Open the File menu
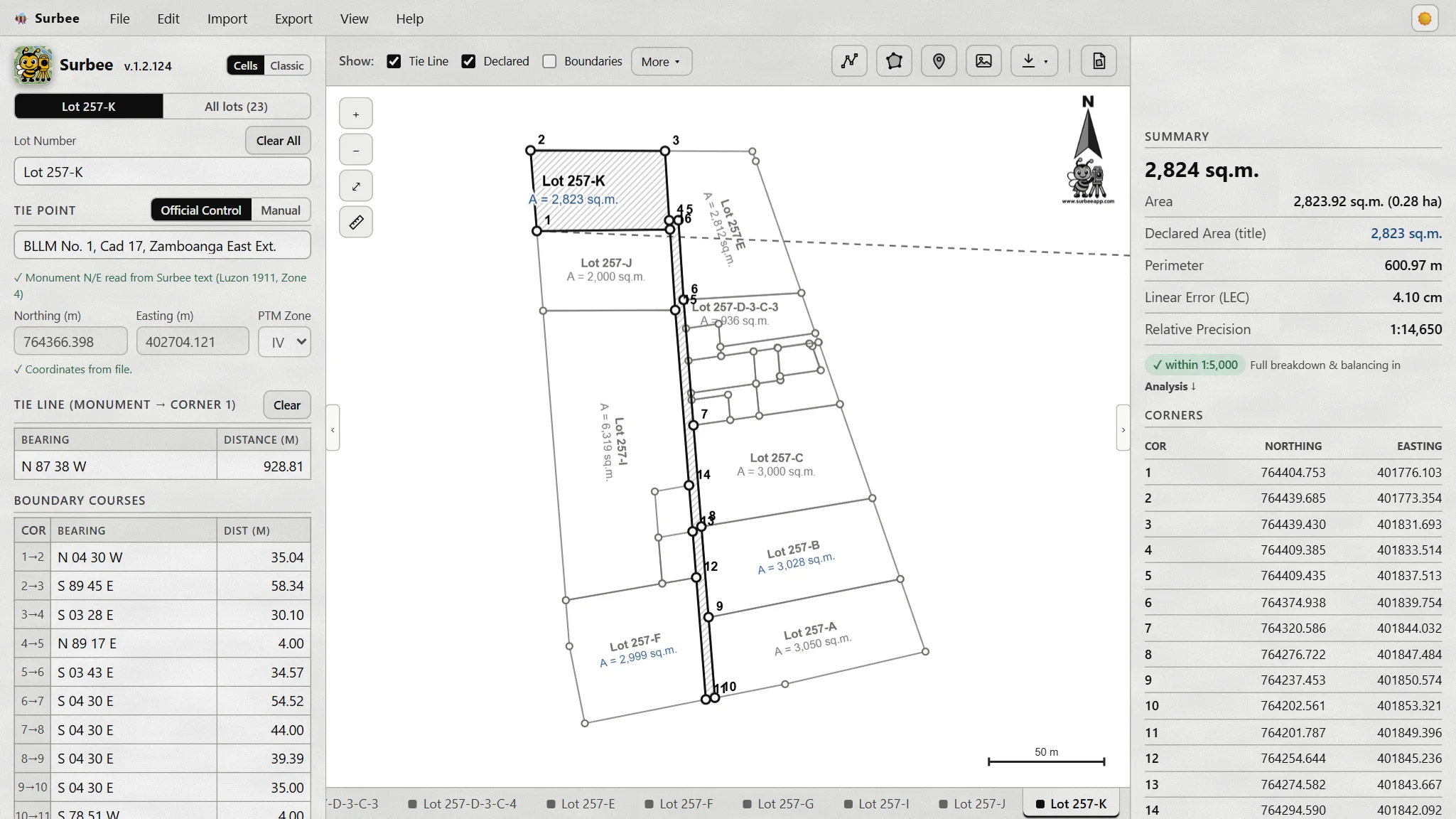The height and width of the screenshot is (819, 1456). click(x=119, y=18)
